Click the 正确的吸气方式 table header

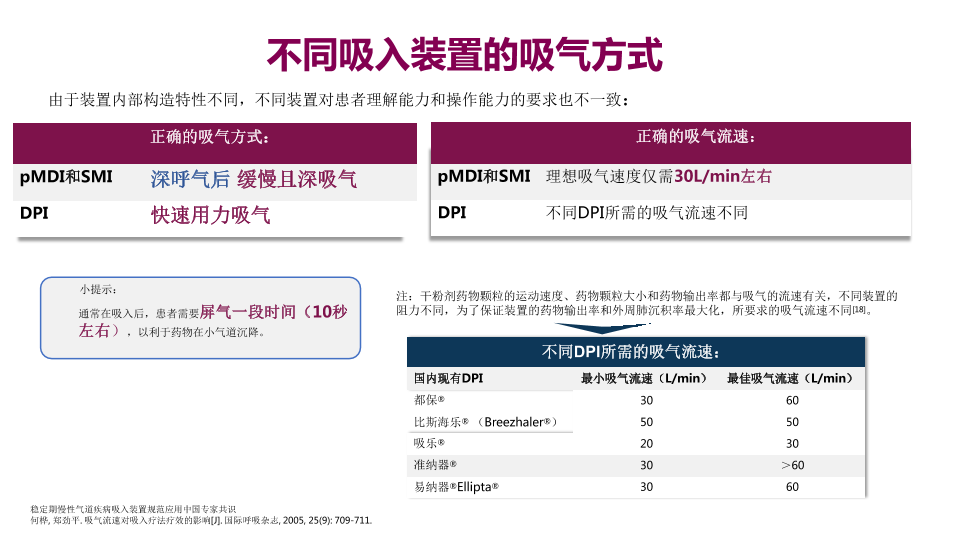(x=210, y=137)
